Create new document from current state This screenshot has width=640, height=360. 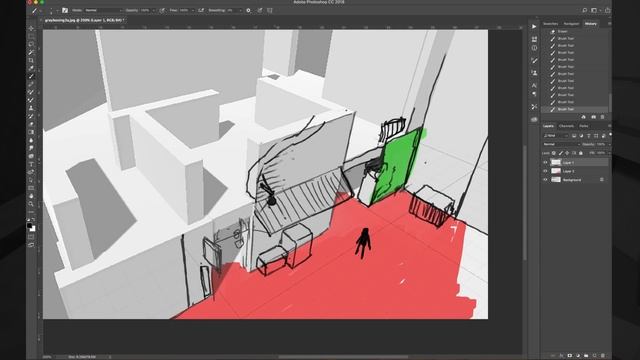[x=584, y=117]
